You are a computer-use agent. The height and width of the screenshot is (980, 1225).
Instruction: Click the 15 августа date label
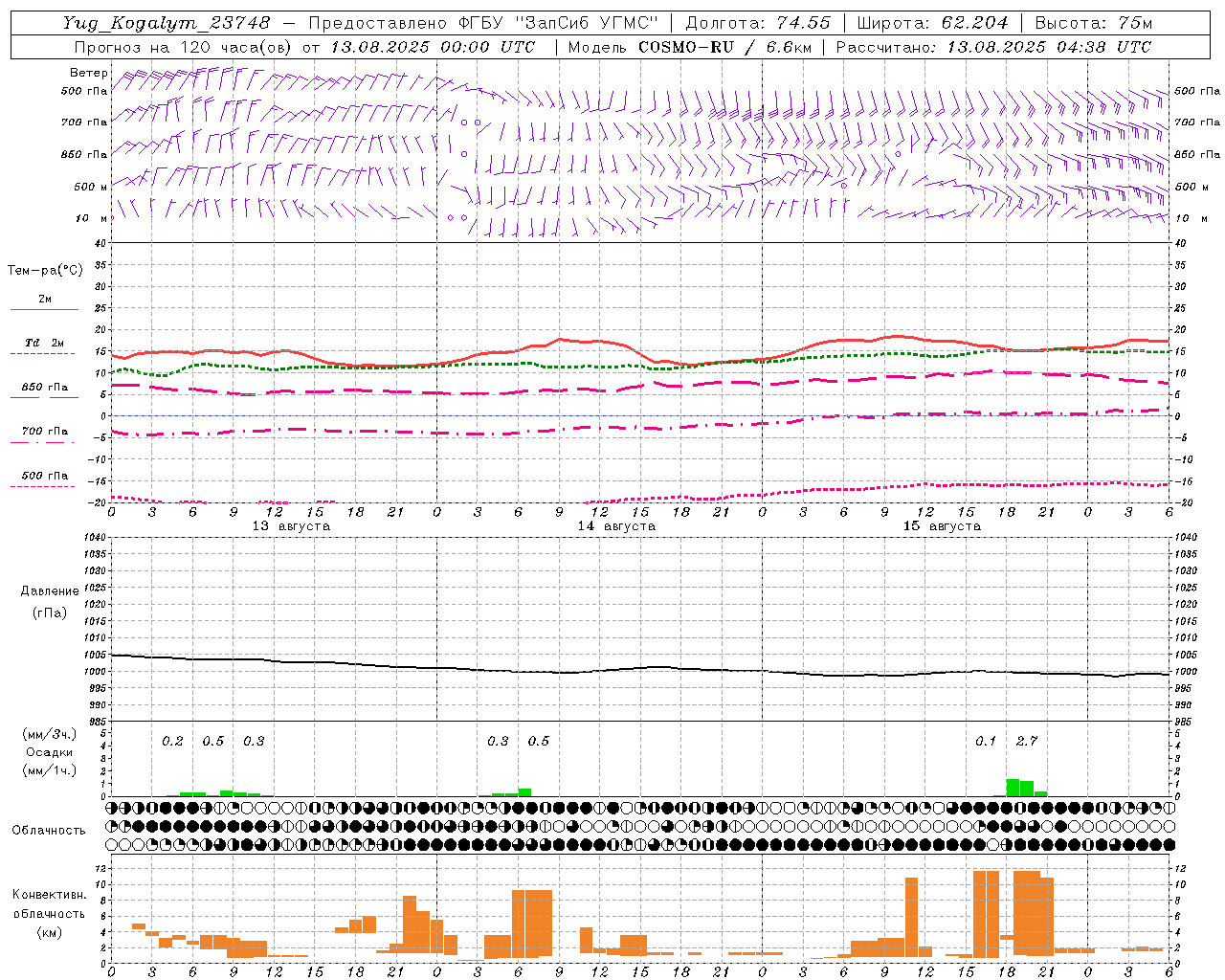pos(942,526)
